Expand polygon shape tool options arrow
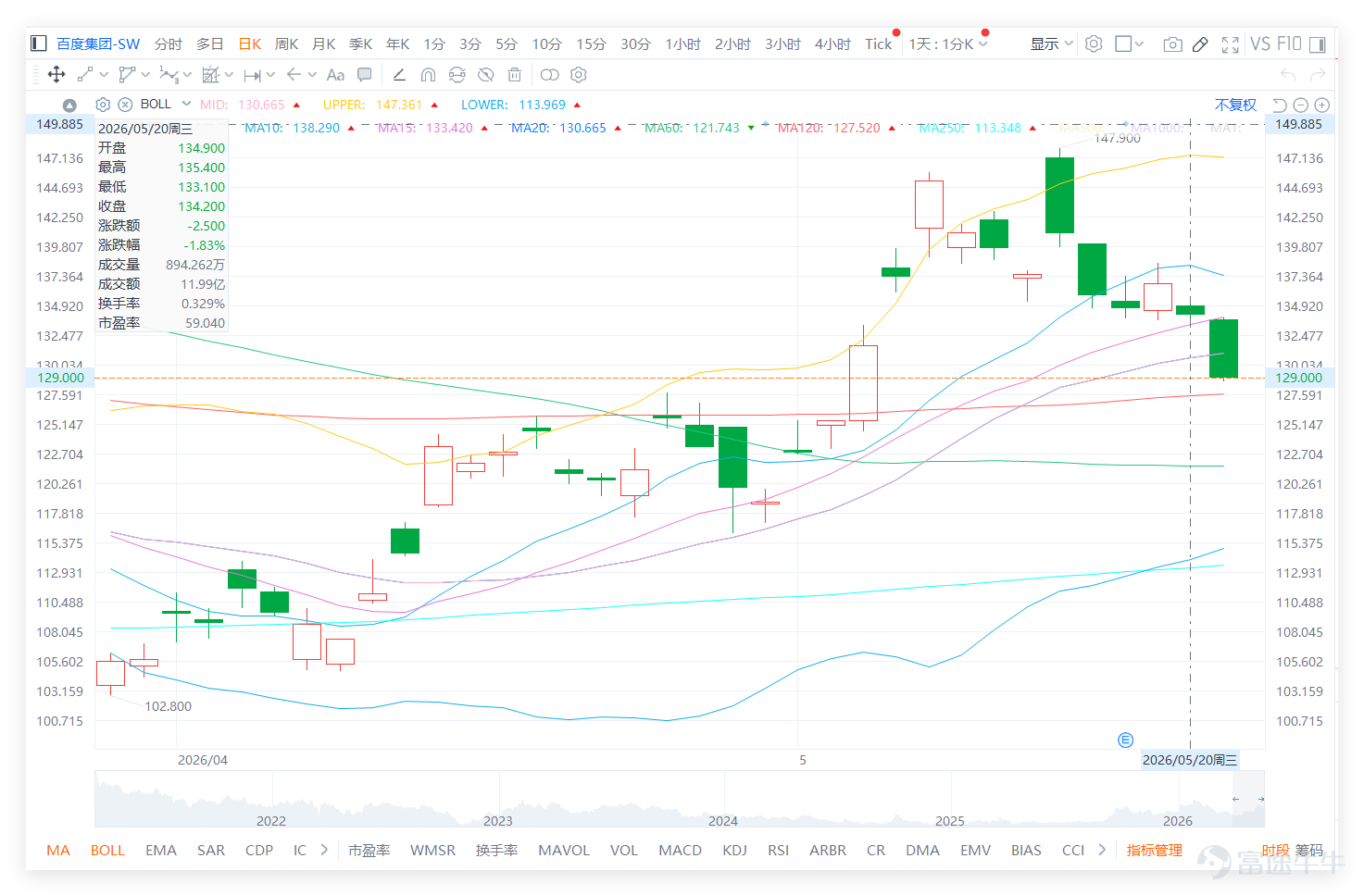Image resolution: width=1364 pixels, height=896 pixels. [145, 75]
